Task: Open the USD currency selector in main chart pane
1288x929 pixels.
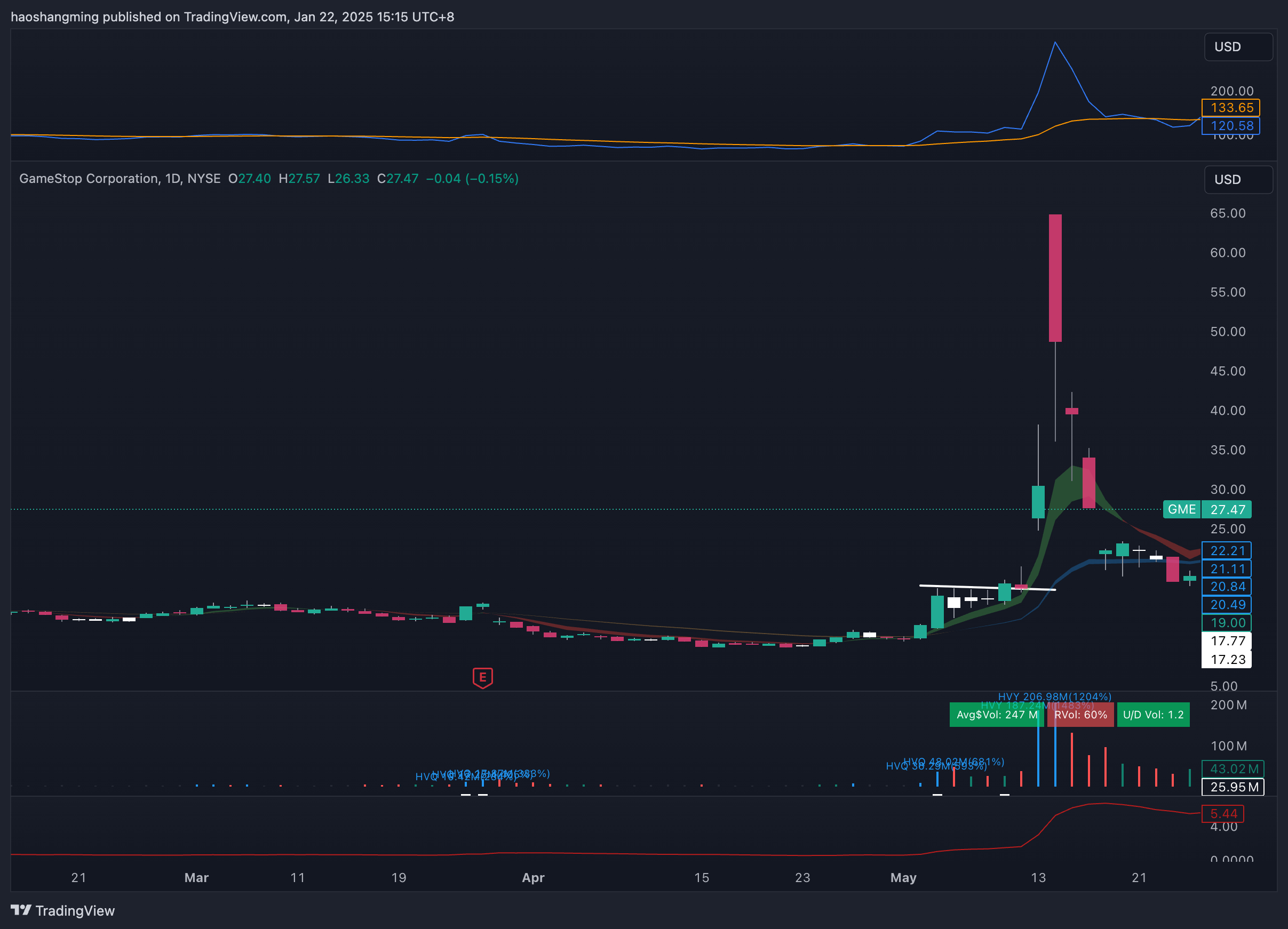Action: point(1237,179)
